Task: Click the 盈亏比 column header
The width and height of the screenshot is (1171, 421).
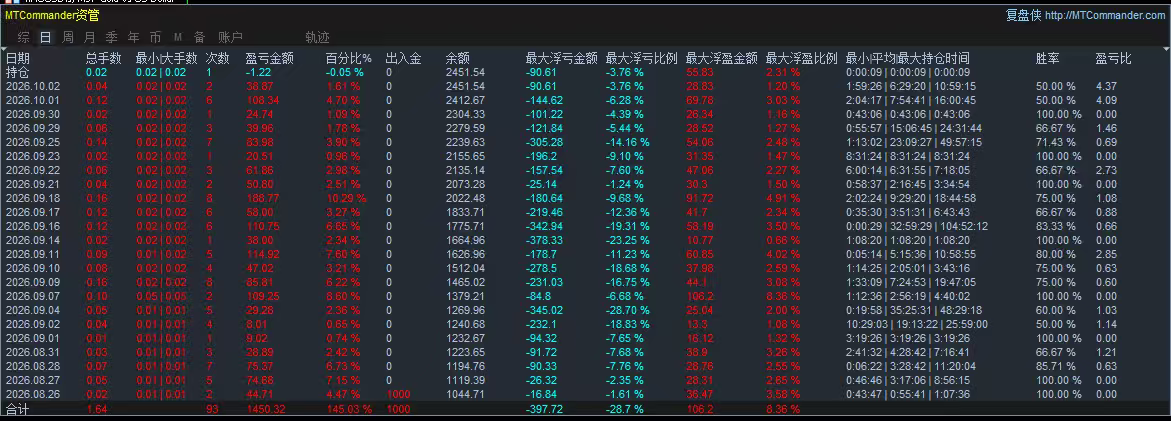Action: 1113,58
